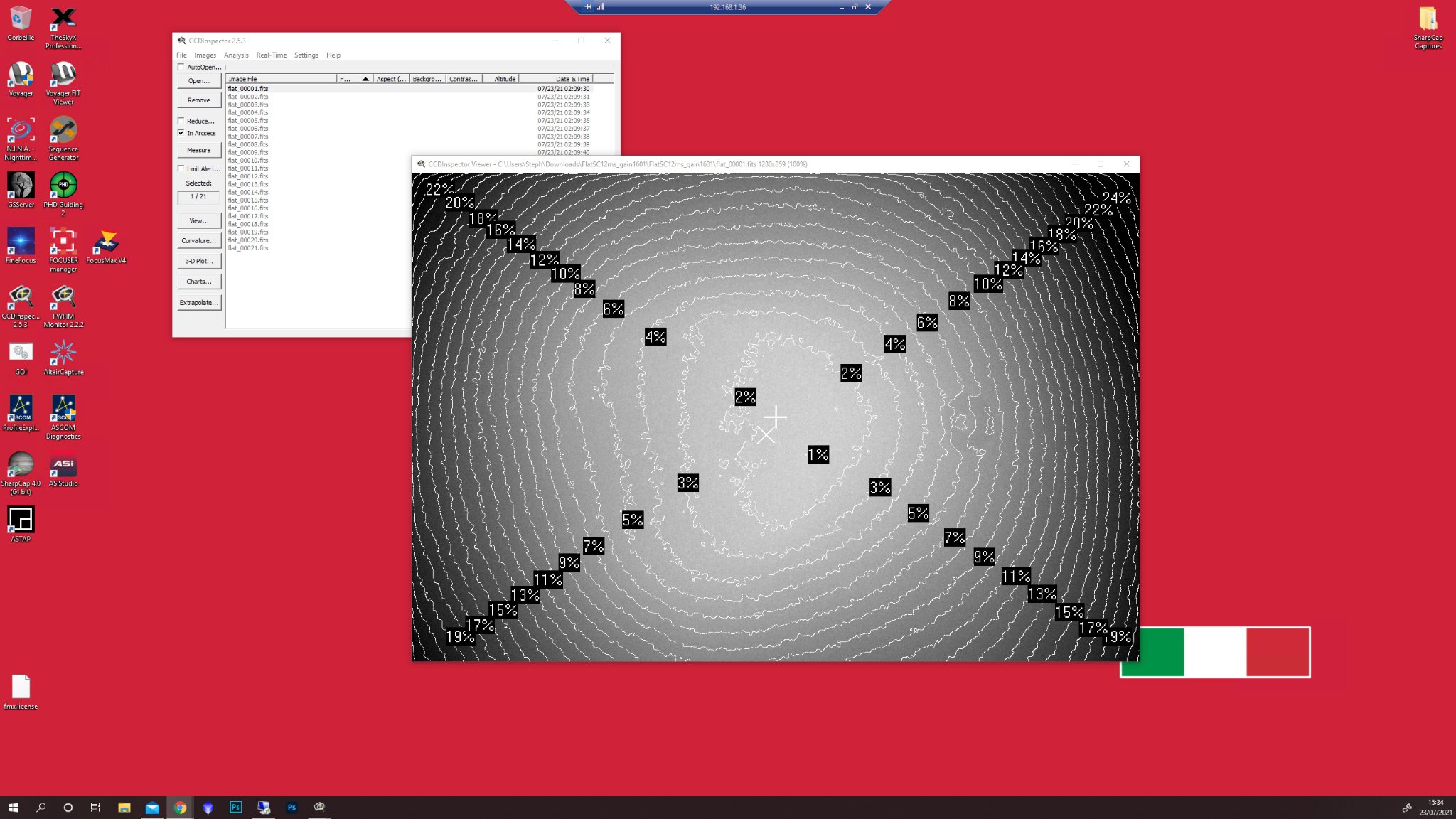The width and height of the screenshot is (1456, 819).
Task: Uncheck the In Arcsecs checkbox
Action: (181, 133)
